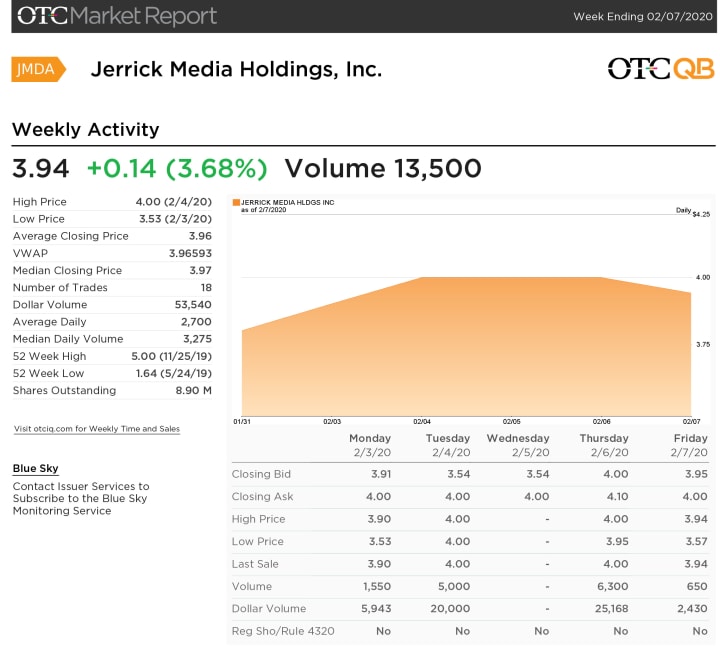Screen dimensions: 720x655
Task: Click Thursday's Low Price 3.95
Action: (617, 542)
